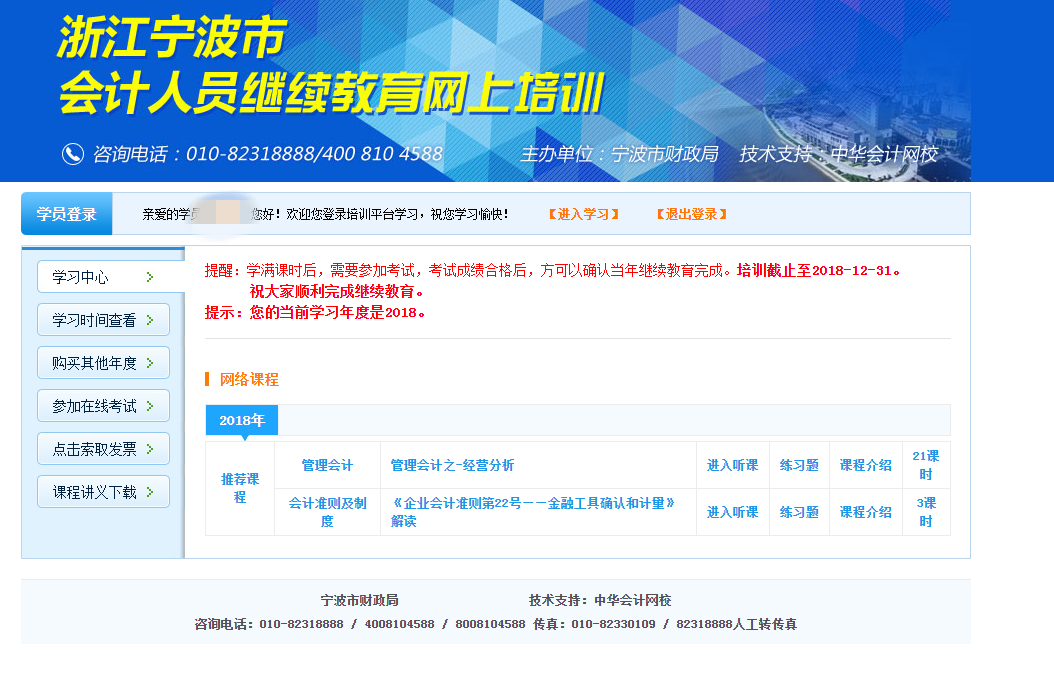Screen dimensions: 1054x680
Task: Click 参加在线考试 button in sidebar
Action: (x=94, y=406)
